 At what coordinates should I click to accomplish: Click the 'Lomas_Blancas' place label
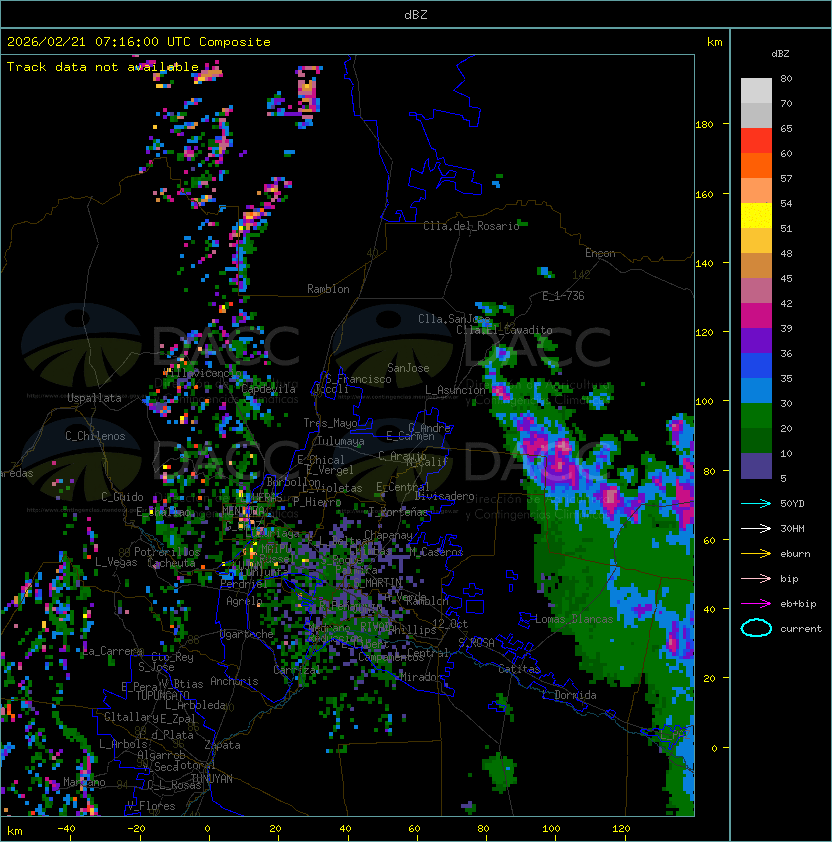tap(574, 619)
